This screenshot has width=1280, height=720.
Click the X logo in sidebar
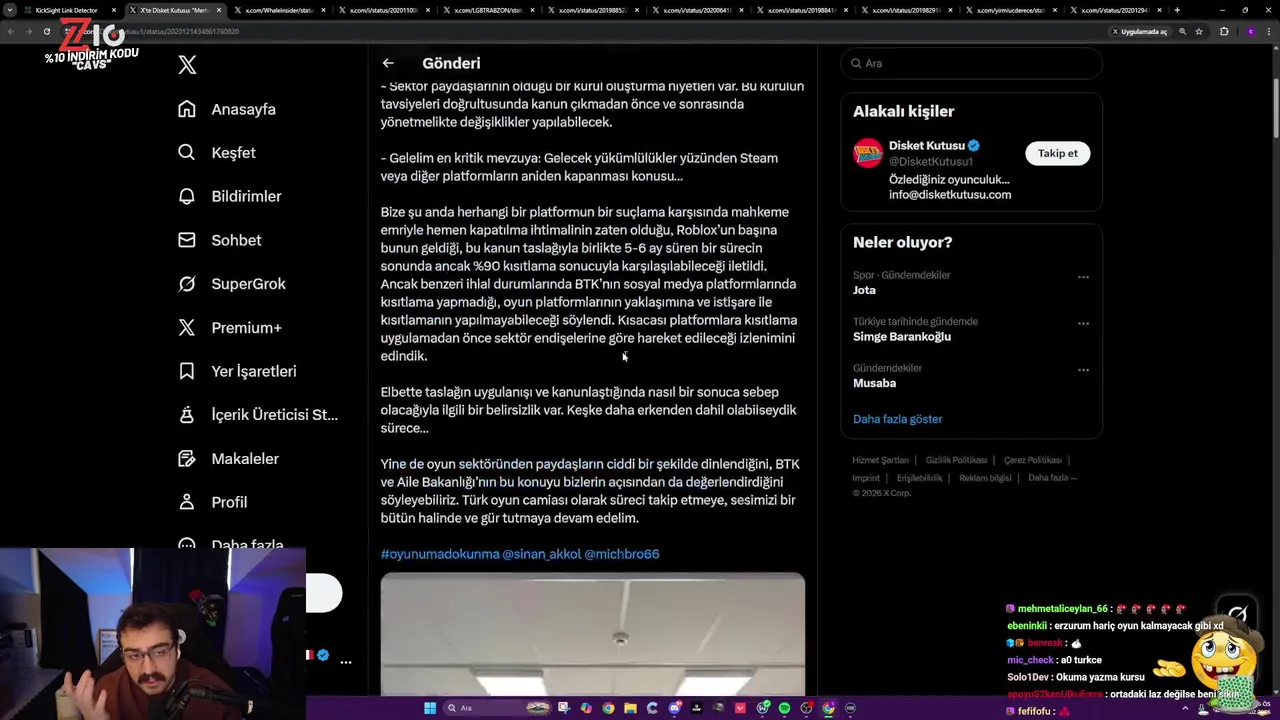tap(187, 65)
